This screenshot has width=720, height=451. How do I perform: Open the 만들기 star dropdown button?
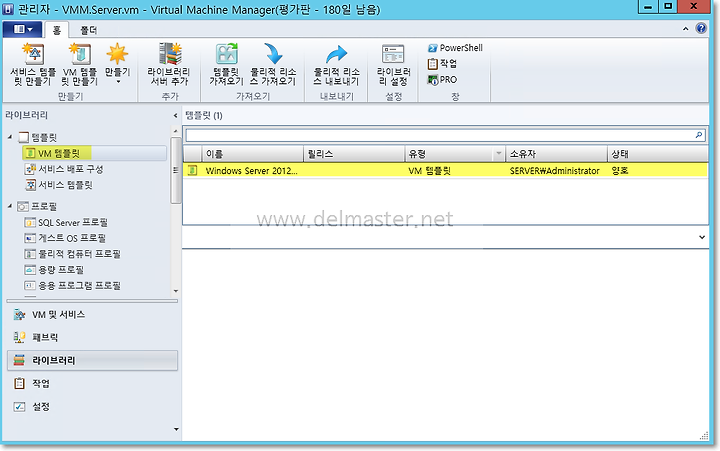(118, 64)
